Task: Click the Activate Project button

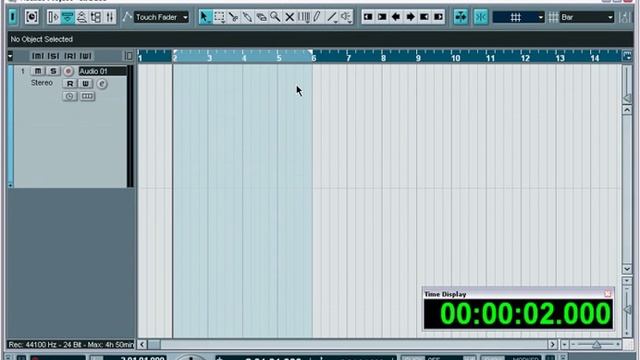Action: click(x=13, y=17)
